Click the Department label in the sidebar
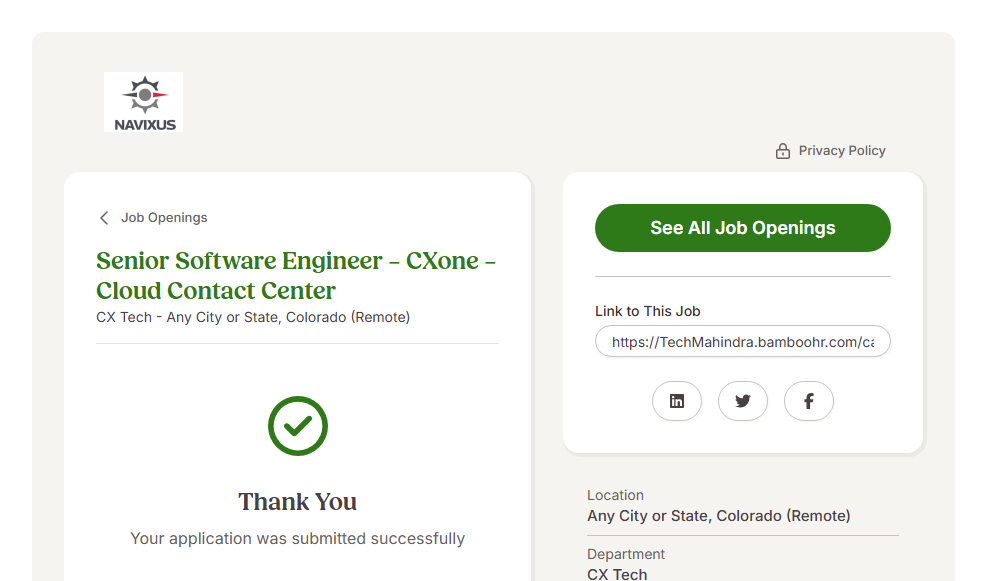Viewport: 987px width, 581px height. 626,554
